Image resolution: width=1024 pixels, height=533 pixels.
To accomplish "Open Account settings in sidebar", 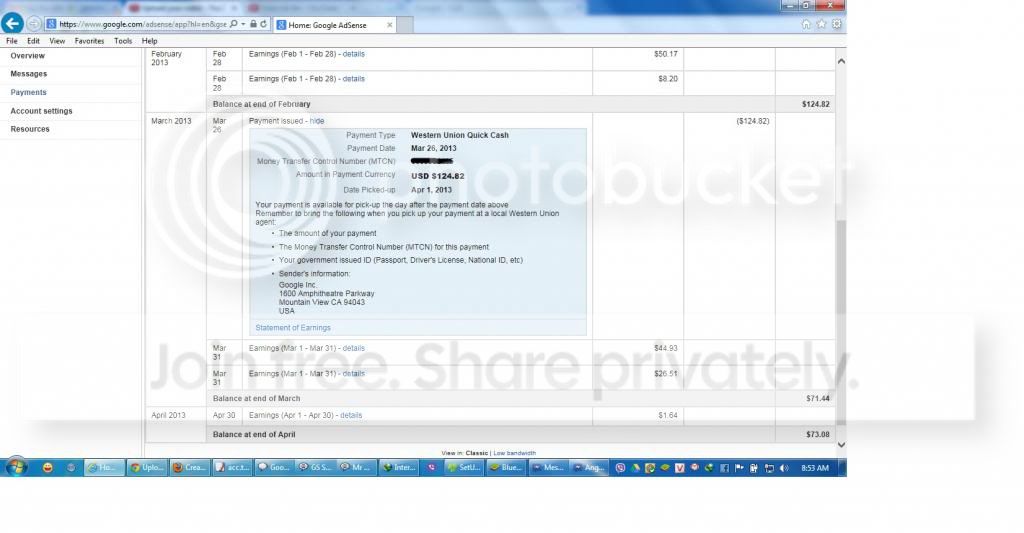I will click(x=41, y=111).
